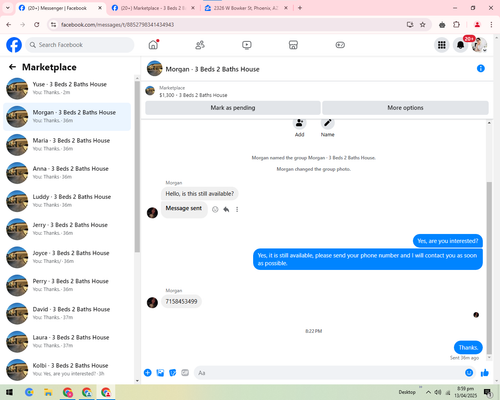500x400 pixels.
Task: Open Luddy - 3 Beds 2 Baths conversation
Action: [x=67, y=201]
